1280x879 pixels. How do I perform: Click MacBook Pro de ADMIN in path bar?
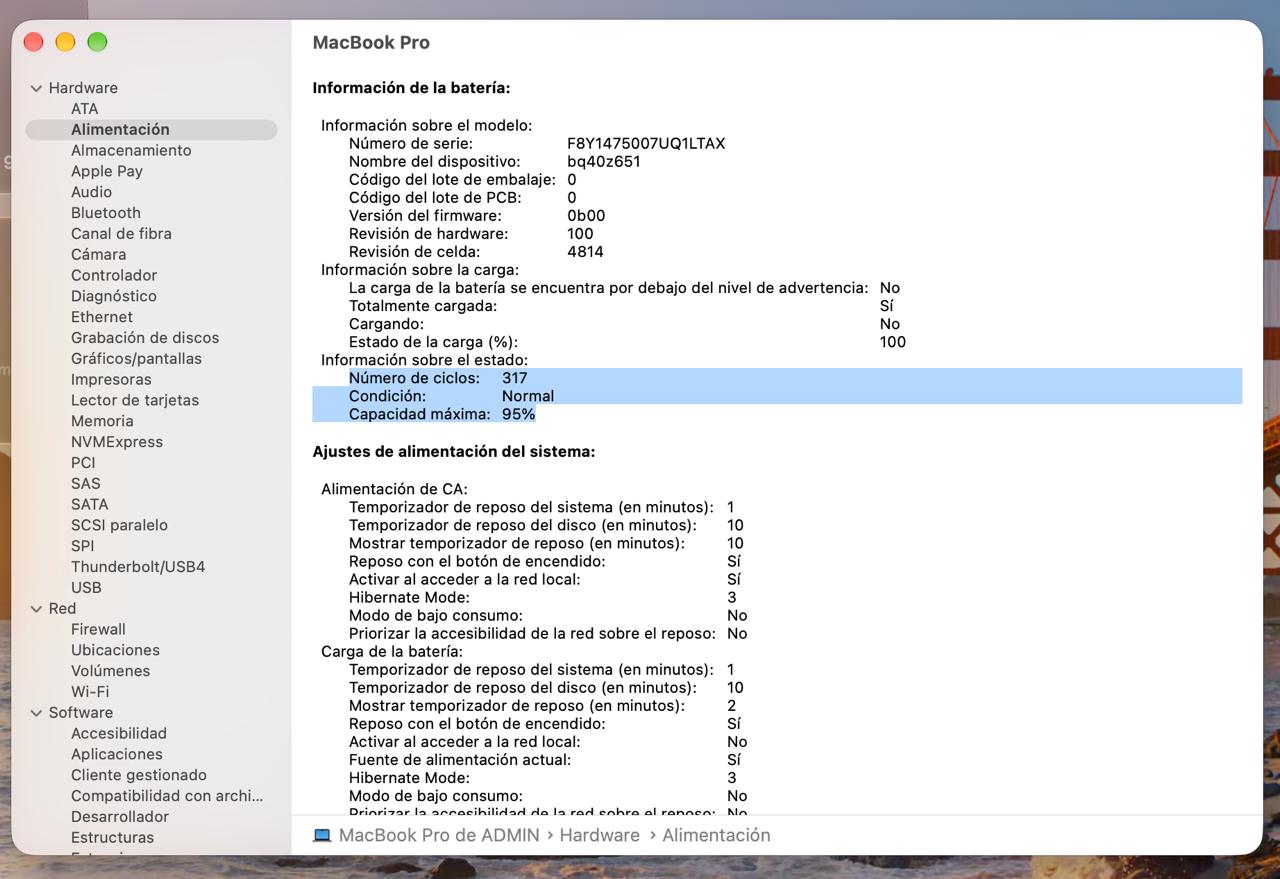(x=439, y=835)
